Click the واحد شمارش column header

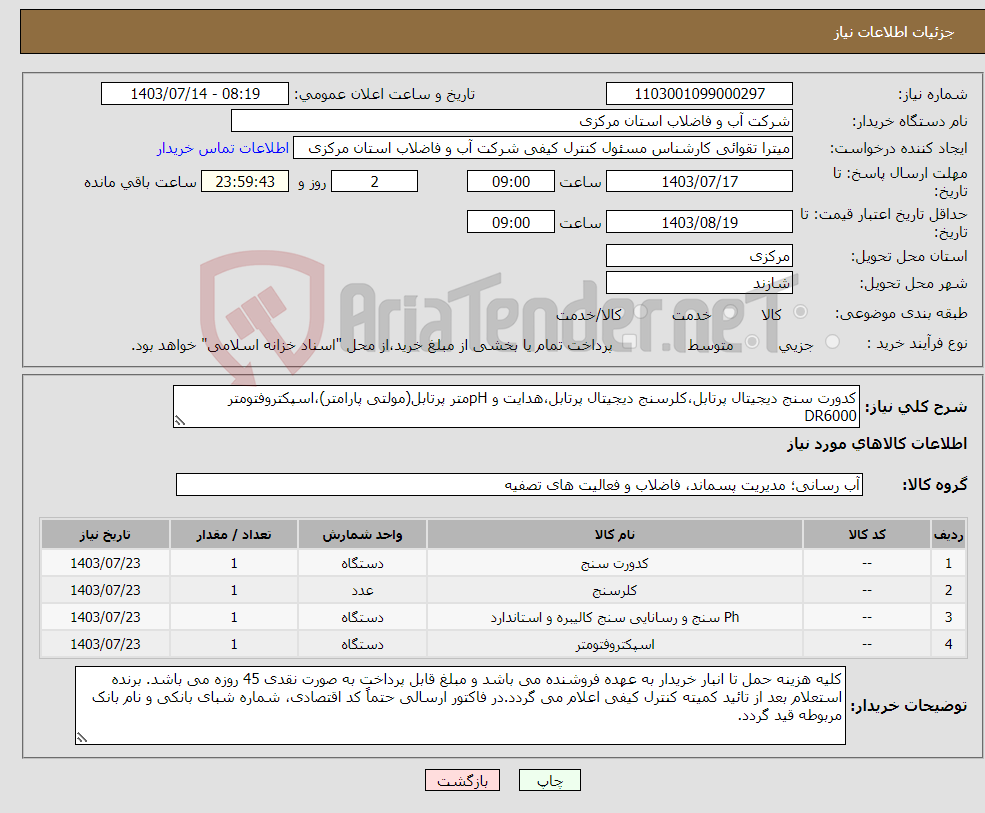(362, 535)
